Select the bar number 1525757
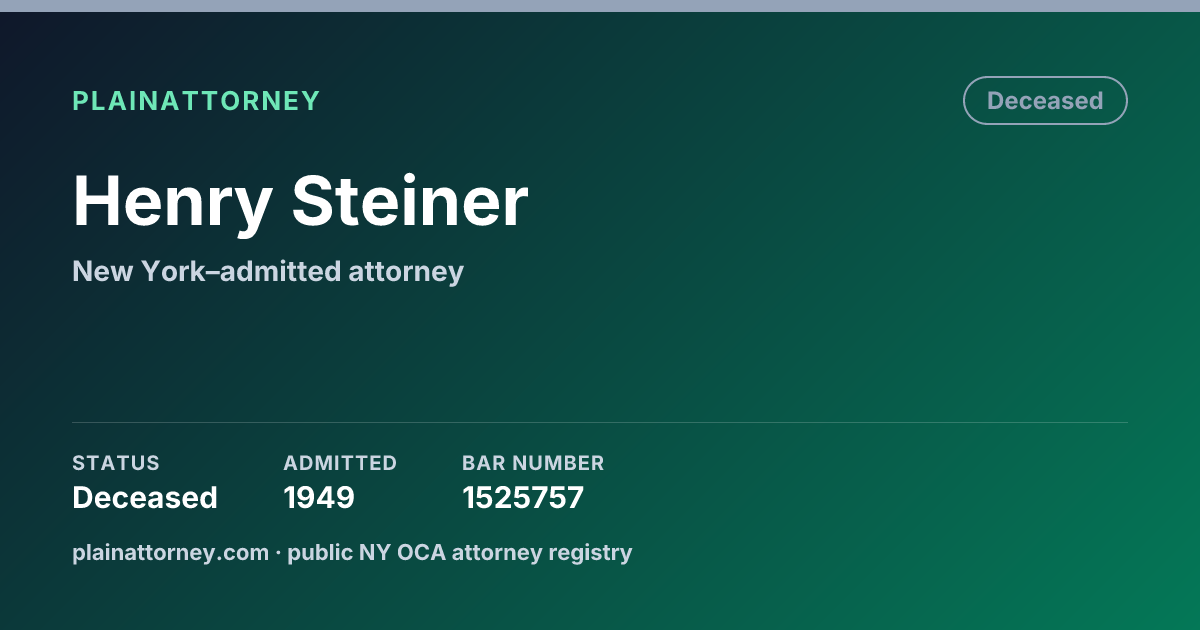This screenshot has height=630, width=1200. tap(523, 498)
